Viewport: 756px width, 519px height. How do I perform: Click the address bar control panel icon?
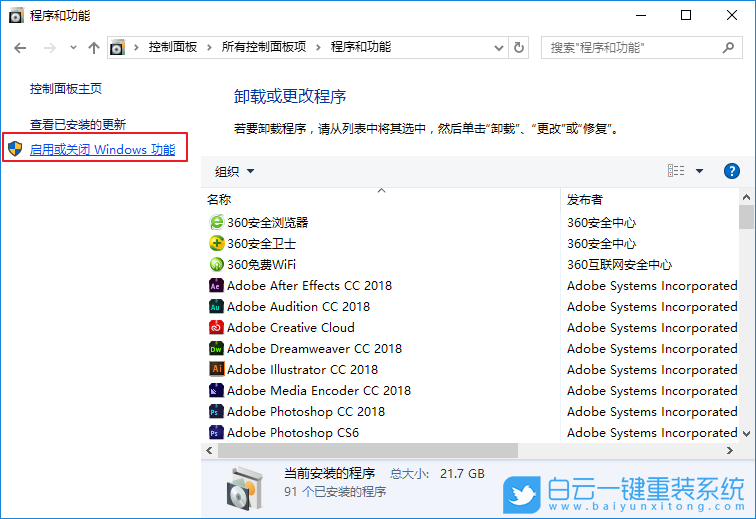(x=117, y=48)
